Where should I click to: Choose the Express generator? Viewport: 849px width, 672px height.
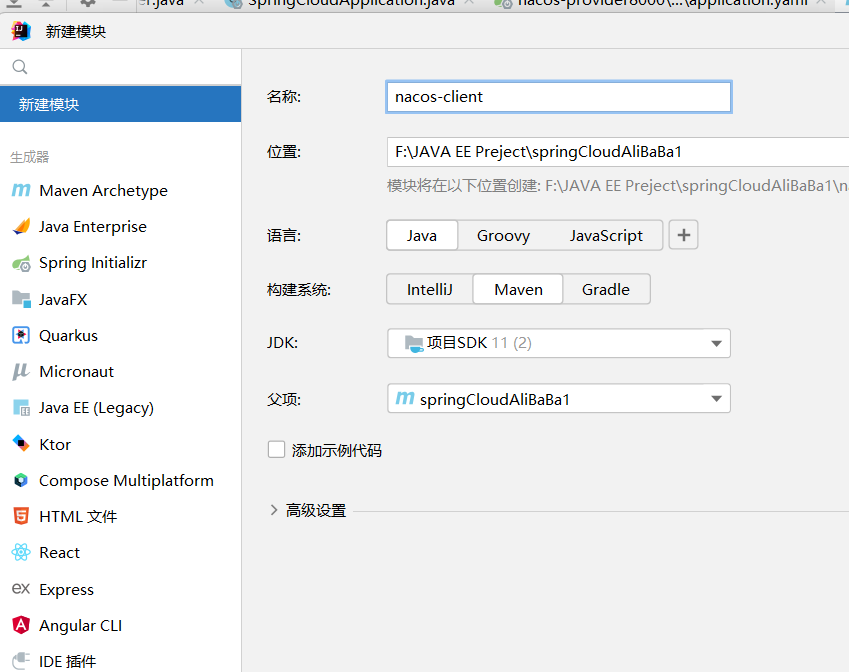[x=120, y=589]
